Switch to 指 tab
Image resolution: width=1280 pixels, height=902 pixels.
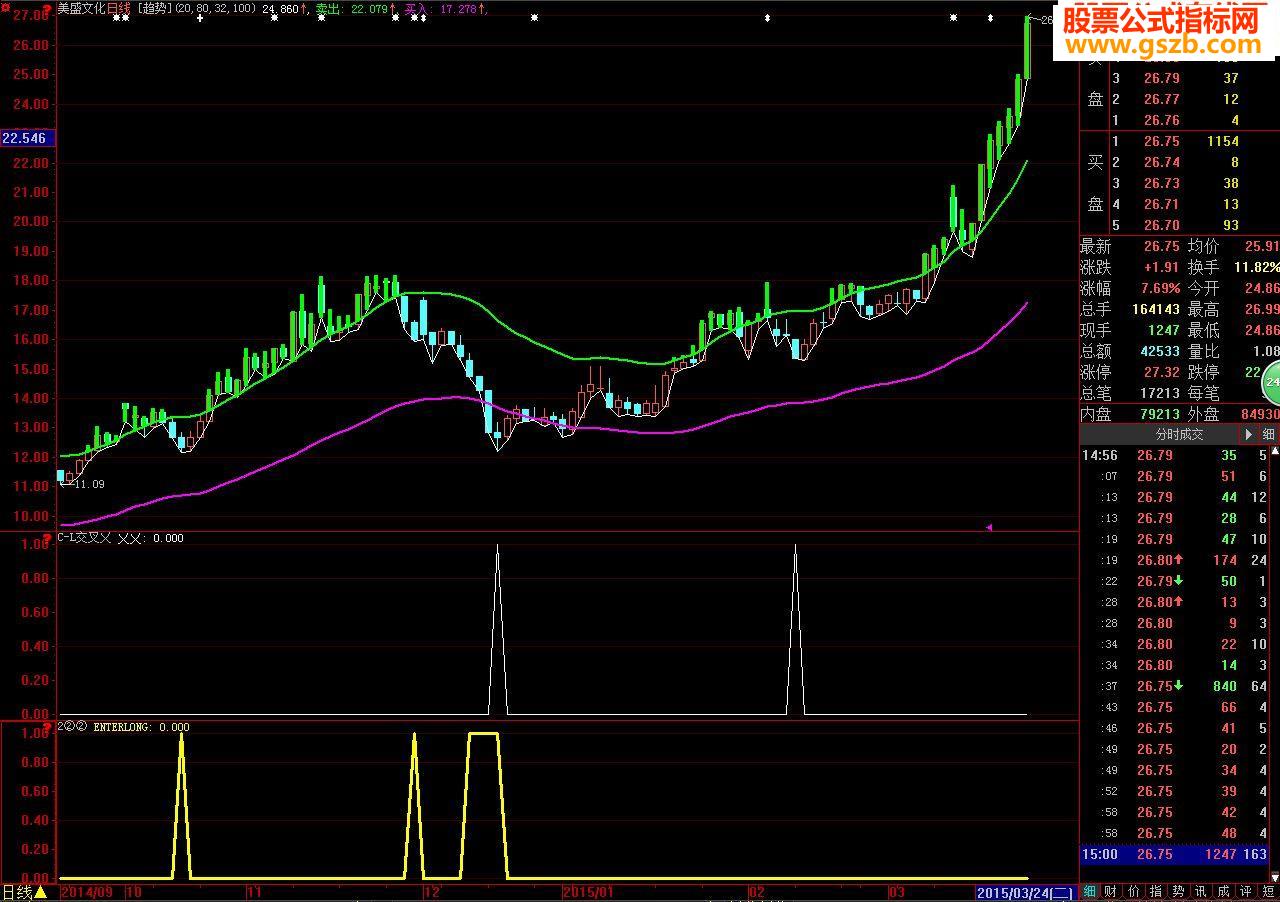(1156, 891)
